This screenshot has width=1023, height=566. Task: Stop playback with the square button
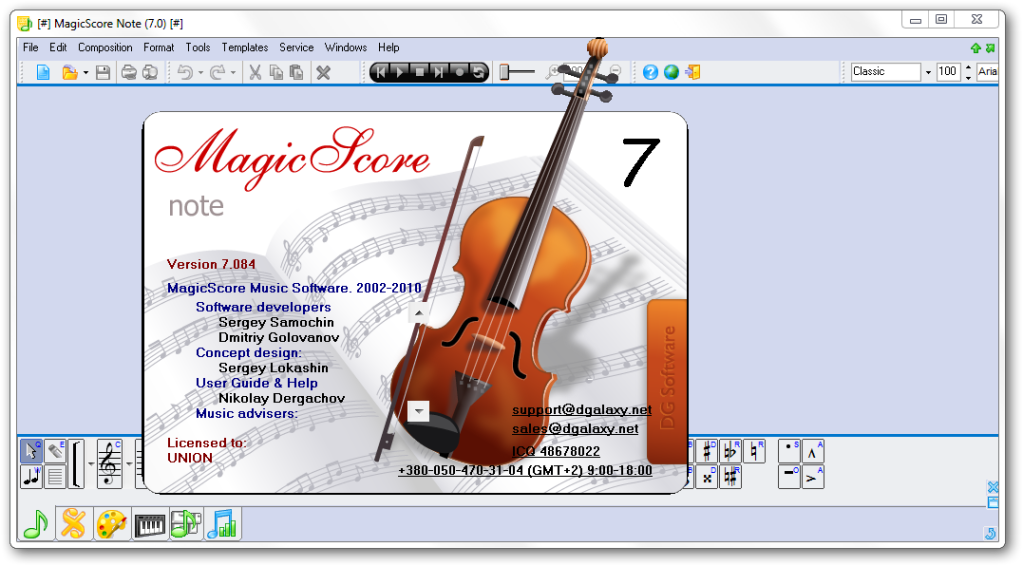tap(420, 72)
